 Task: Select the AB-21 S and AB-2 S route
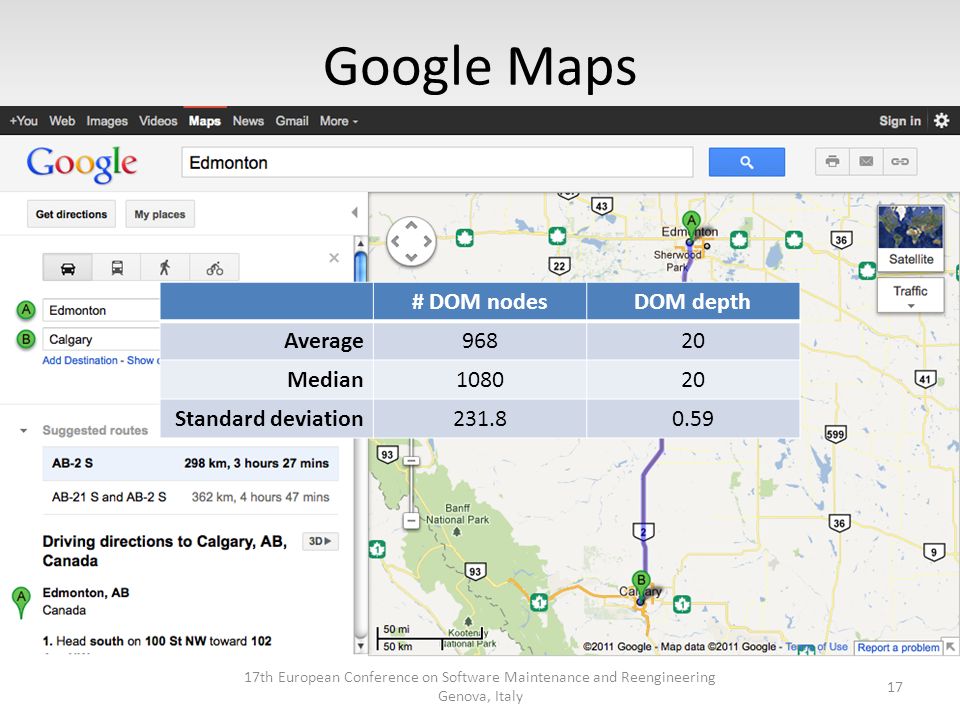[190, 497]
